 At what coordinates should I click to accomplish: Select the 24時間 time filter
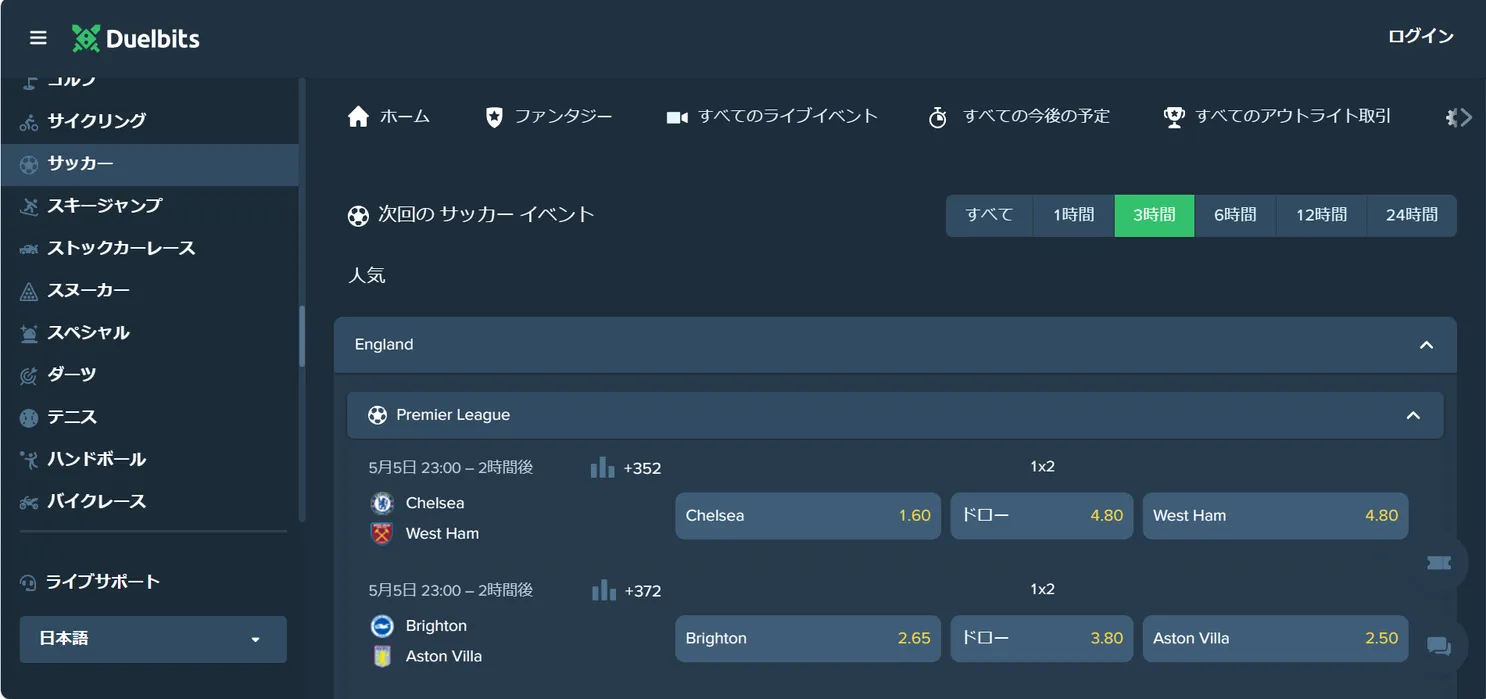[1411, 215]
